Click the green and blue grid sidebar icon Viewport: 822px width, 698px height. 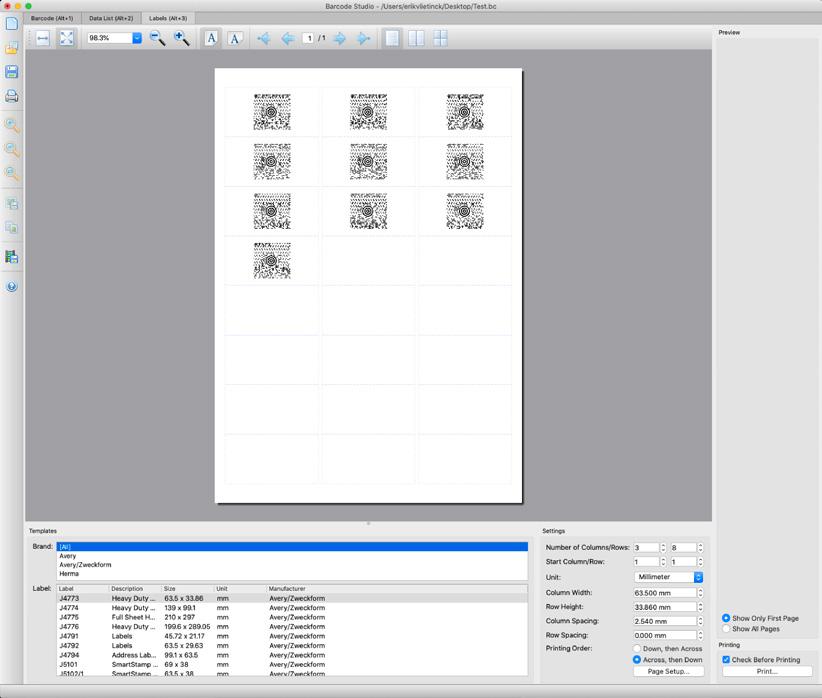(x=12, y=257)
